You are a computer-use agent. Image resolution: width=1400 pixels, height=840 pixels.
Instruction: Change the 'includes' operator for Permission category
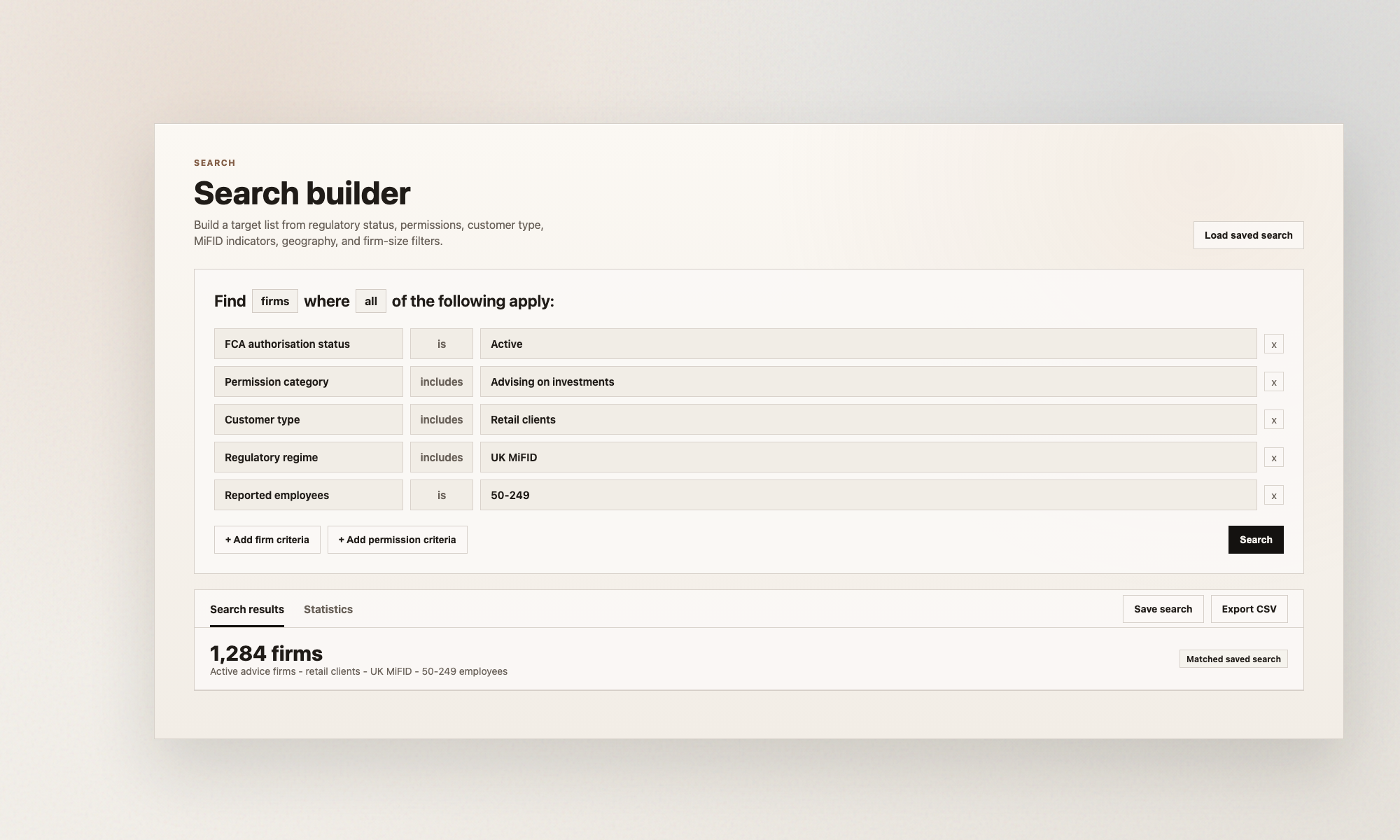pos(441,381)
